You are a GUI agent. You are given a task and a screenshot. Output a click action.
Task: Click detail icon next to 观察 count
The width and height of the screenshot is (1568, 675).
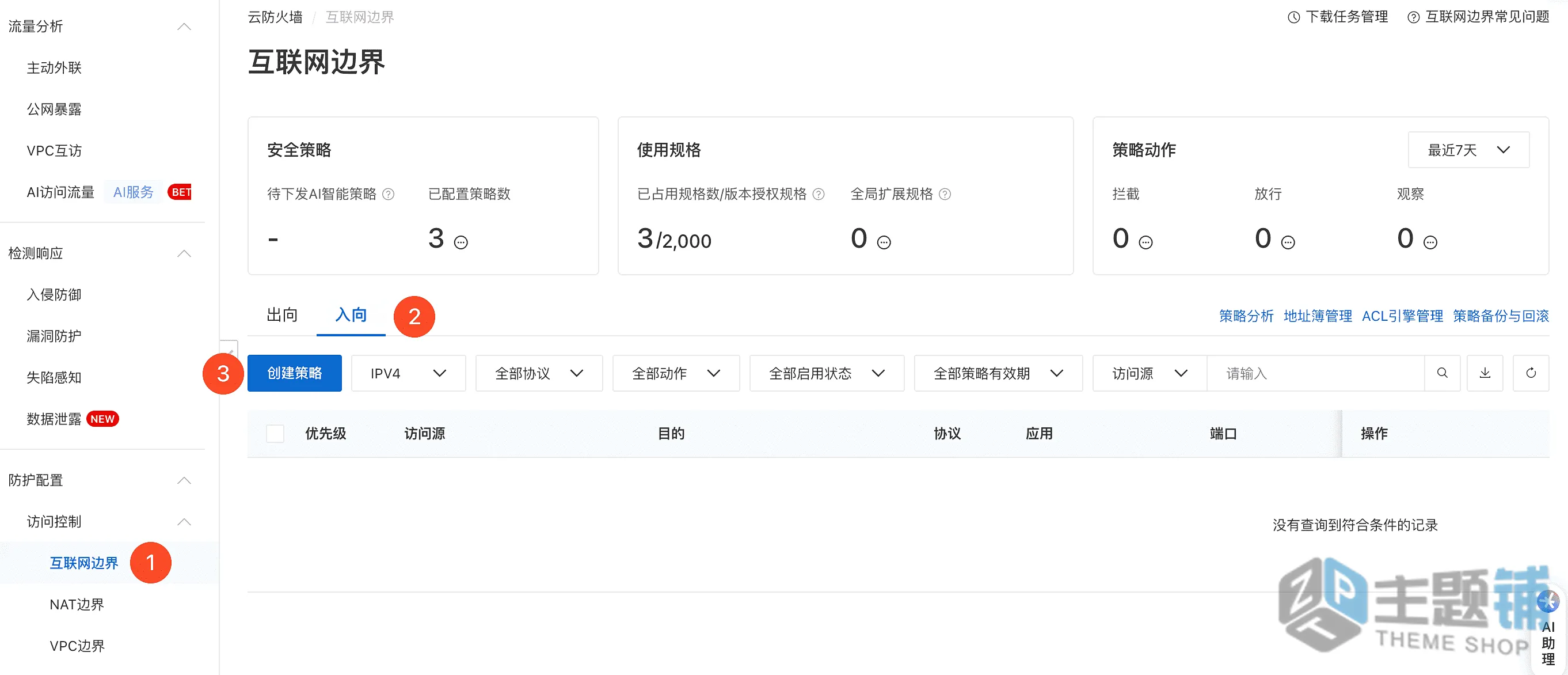1430,242
